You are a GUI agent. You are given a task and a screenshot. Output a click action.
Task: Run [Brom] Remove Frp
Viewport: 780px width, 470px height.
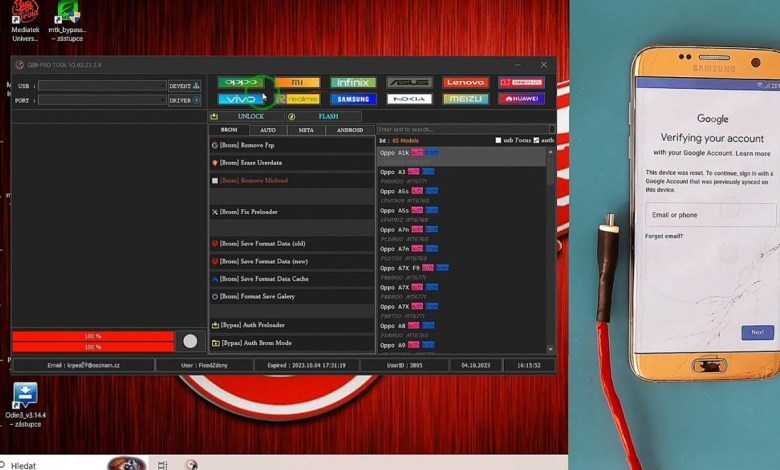point(292,145)
